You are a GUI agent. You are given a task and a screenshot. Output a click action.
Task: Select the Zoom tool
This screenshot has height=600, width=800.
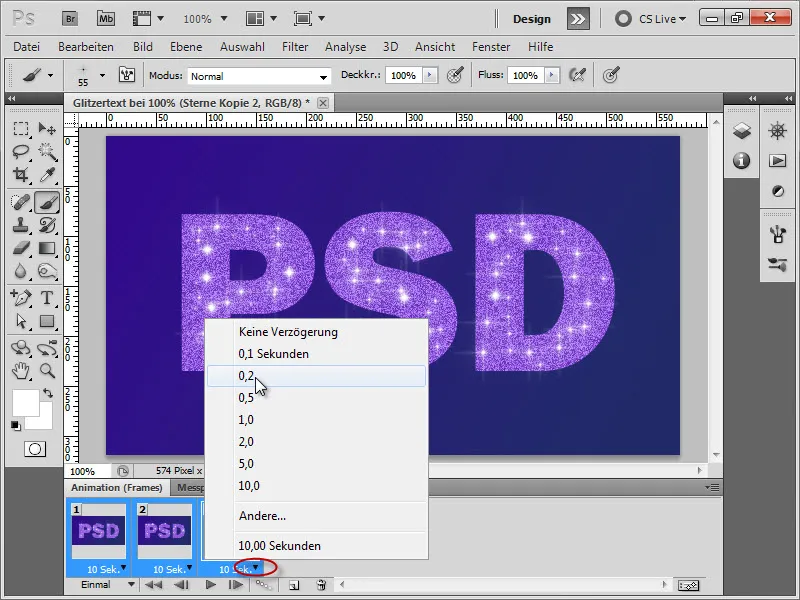point(47,371)
